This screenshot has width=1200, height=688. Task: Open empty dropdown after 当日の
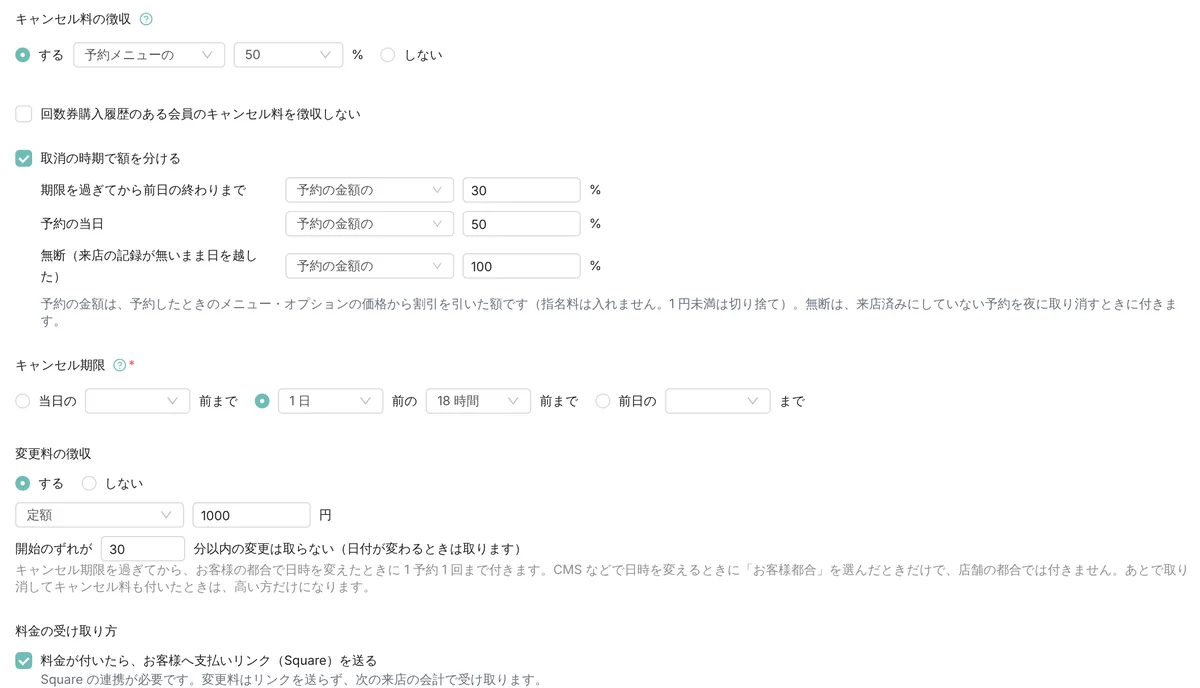point(137,401)
